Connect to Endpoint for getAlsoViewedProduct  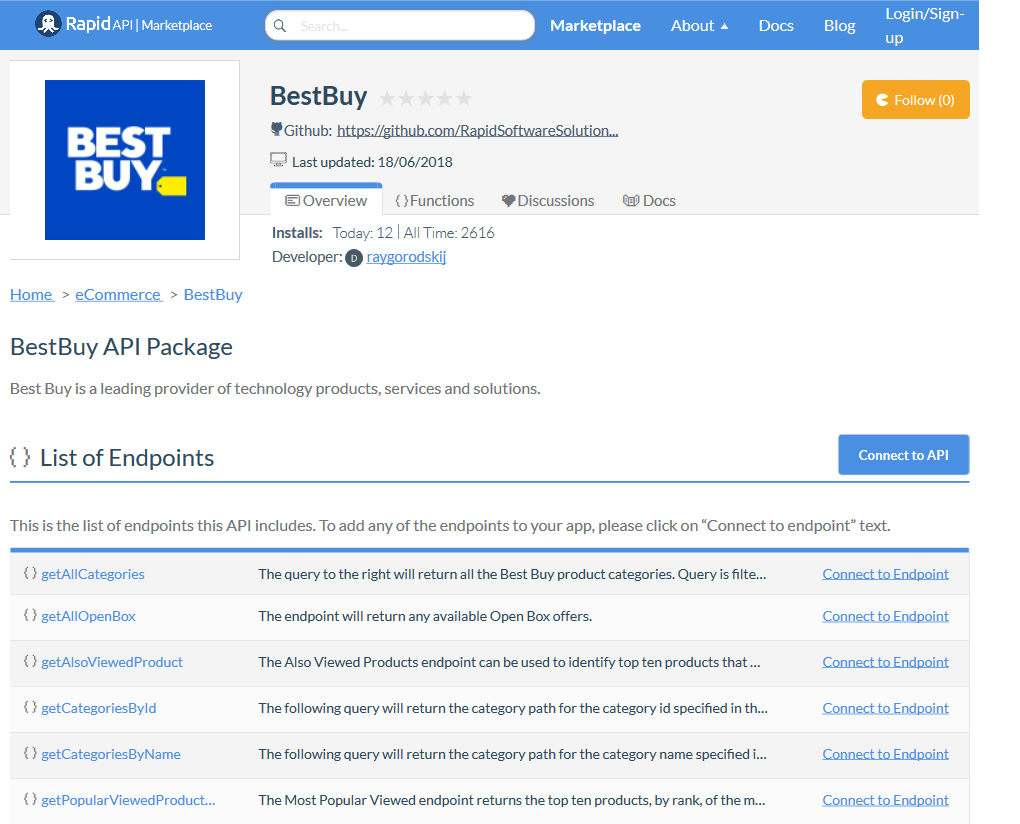click(x=885, y=662)
